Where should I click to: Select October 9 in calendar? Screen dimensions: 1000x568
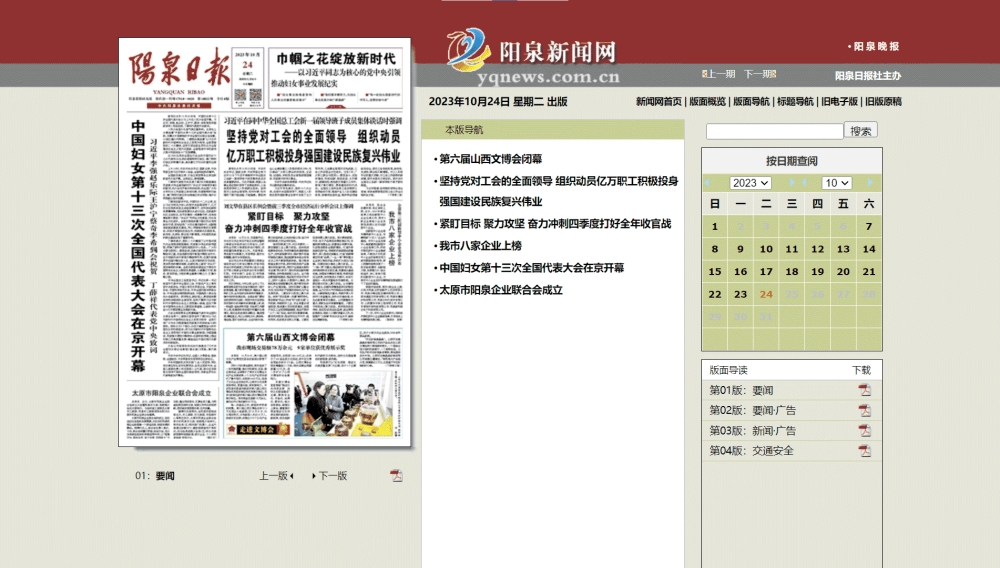tap(740, 249)
